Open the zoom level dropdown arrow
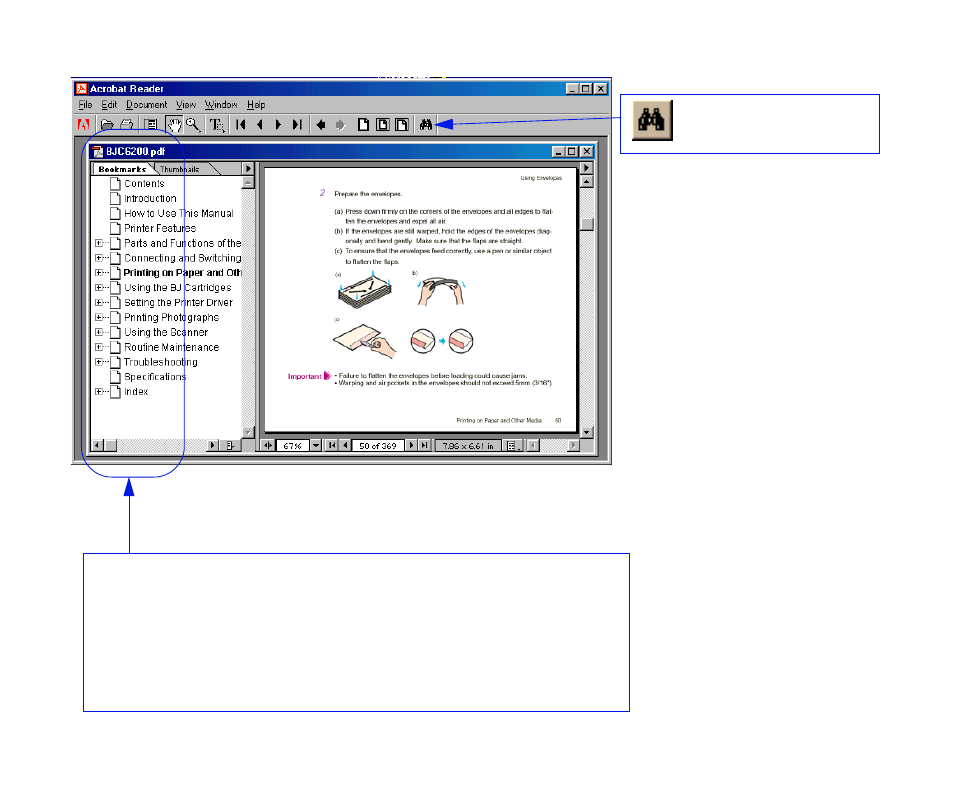Viewport: 954px width, 801px height. 316,446
